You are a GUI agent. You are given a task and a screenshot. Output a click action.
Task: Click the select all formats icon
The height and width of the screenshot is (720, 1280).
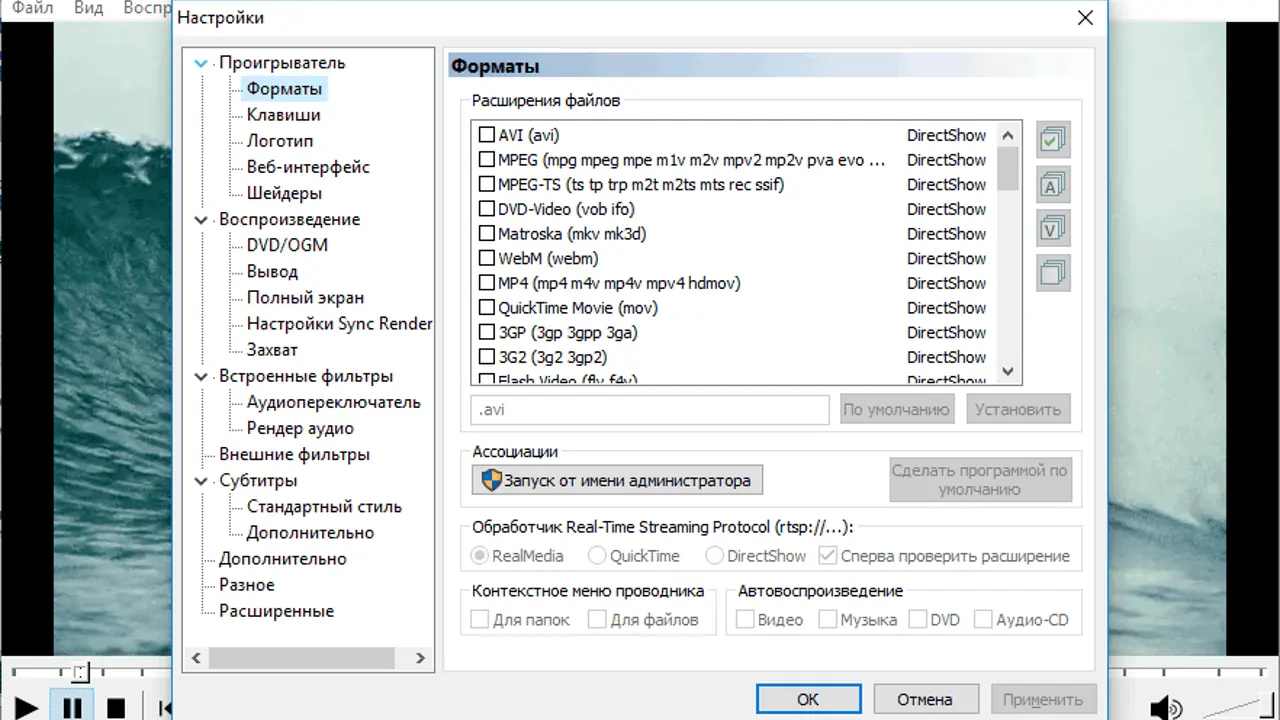click(1053, 140)
